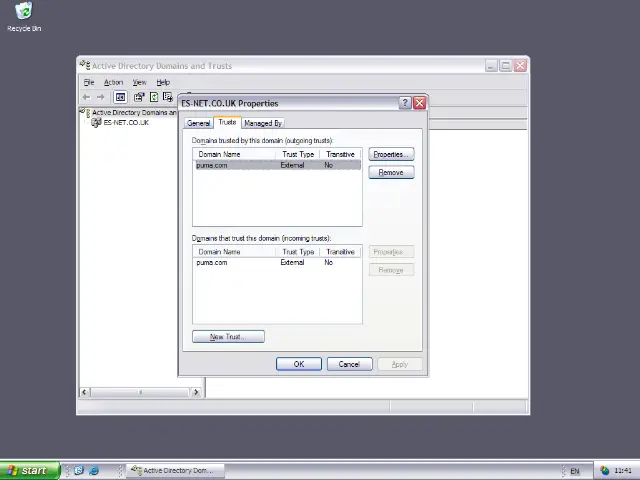Image resolution: width=640 pixels, height=480 pixels.
Task: Click the Forward arrow in the toolbar
Action: 100,97
